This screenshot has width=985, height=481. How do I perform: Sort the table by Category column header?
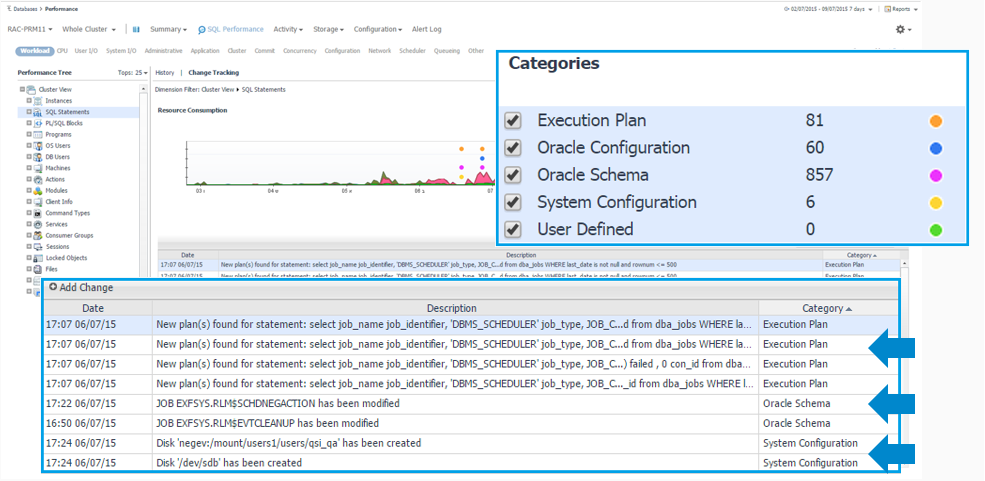826,308
